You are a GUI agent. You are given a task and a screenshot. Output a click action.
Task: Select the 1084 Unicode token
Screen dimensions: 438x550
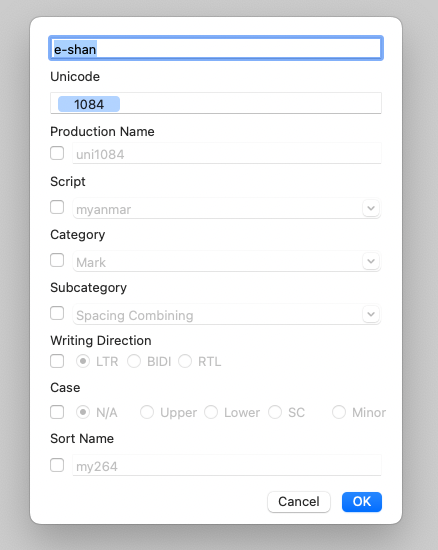[89, 104]
